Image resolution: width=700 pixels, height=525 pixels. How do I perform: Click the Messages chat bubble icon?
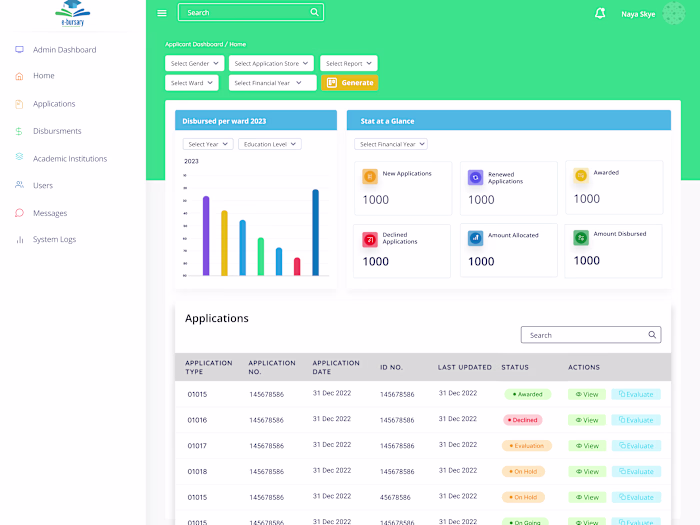tap(19, 213)
